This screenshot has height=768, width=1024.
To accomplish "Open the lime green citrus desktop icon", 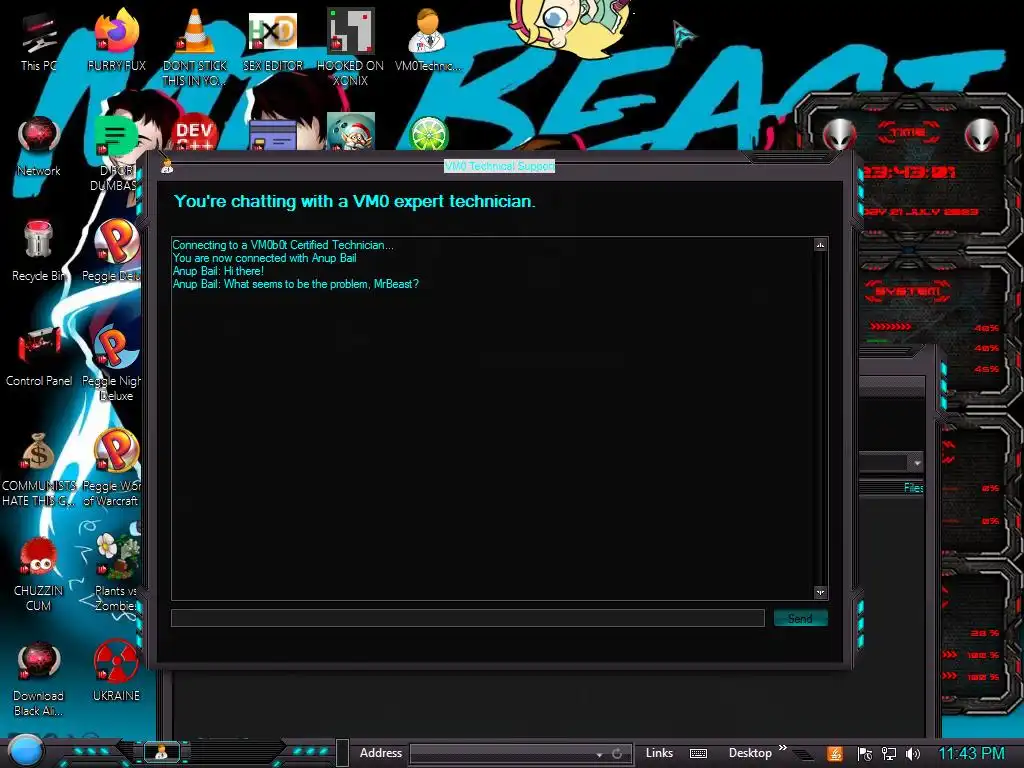I will [428, 134].
